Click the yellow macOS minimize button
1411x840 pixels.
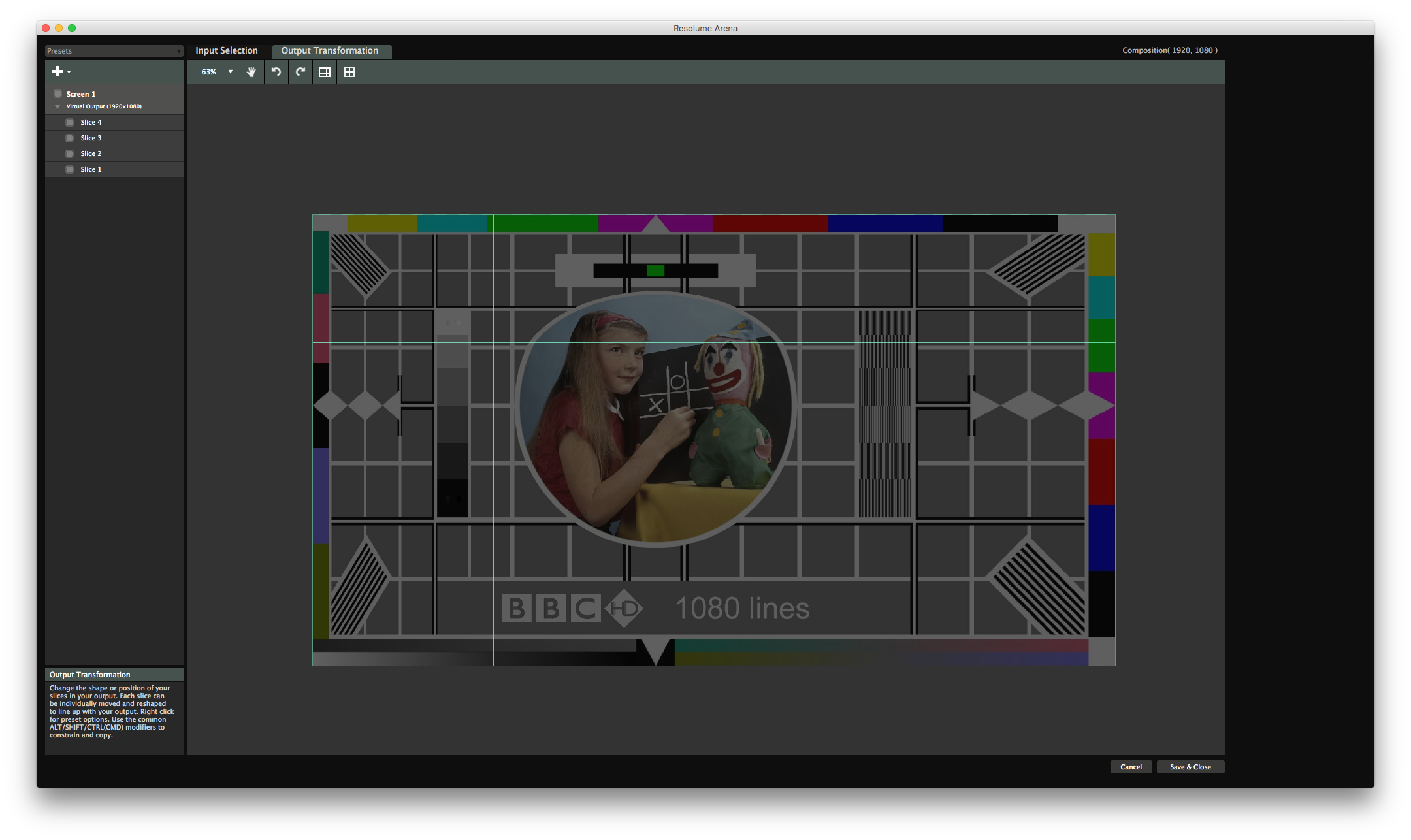coord(59,28)
